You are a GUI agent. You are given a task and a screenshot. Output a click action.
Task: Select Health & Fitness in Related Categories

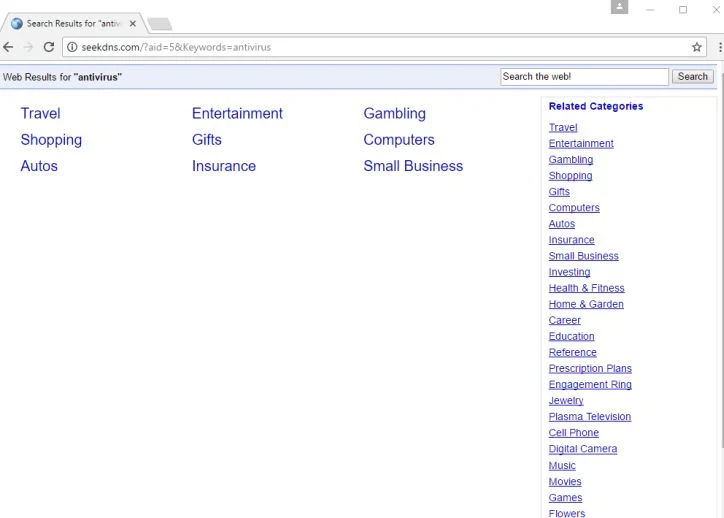point(586,288)
